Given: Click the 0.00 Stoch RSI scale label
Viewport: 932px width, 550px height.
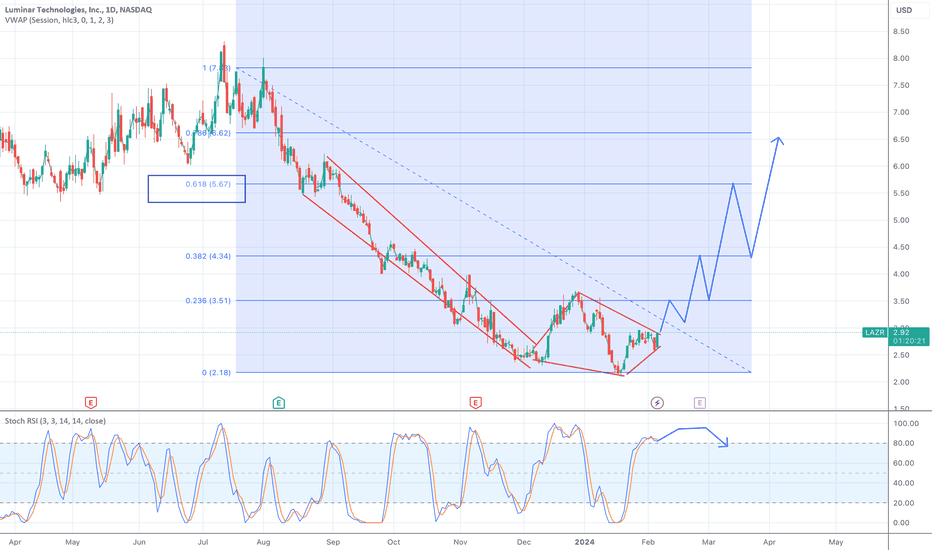Looking at the screenshot, I should pyautogui.click(x=902, y=523).
